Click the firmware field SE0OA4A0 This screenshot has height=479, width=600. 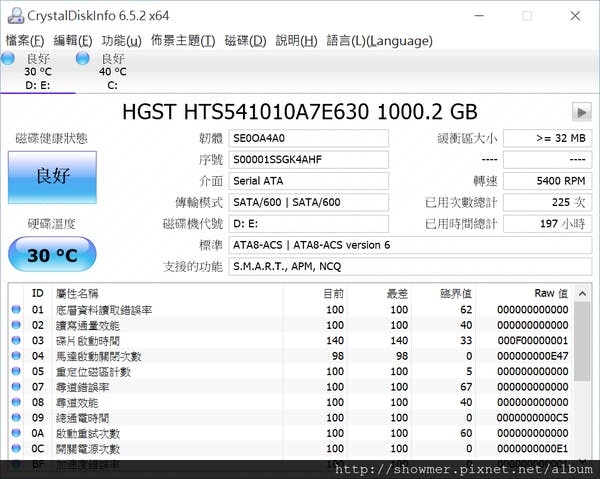pos(308,138)
